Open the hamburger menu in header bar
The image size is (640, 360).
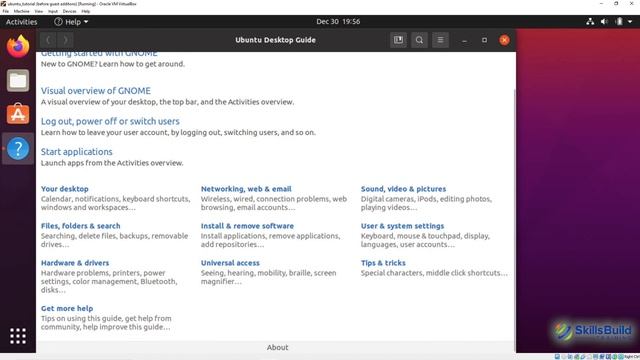tap(440, 40)
